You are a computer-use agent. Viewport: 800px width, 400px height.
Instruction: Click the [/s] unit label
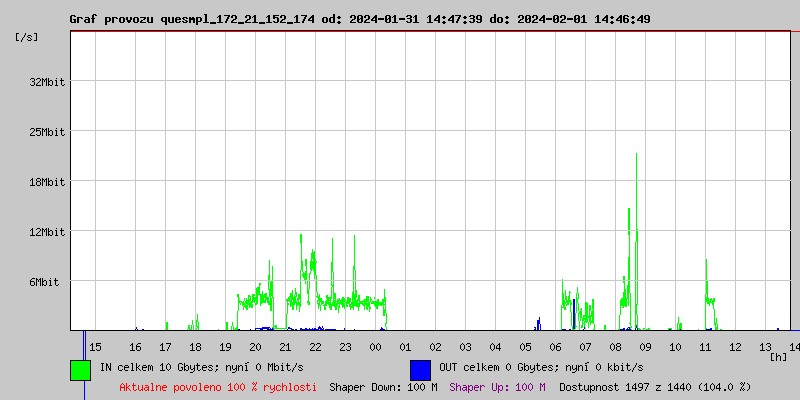tap(27, 37)
